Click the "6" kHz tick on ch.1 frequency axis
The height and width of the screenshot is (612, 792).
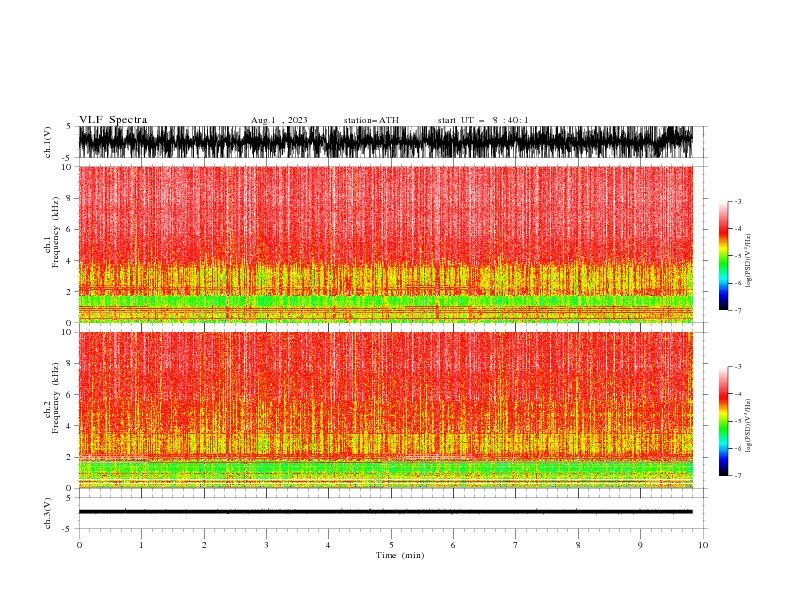click(69, 229)
